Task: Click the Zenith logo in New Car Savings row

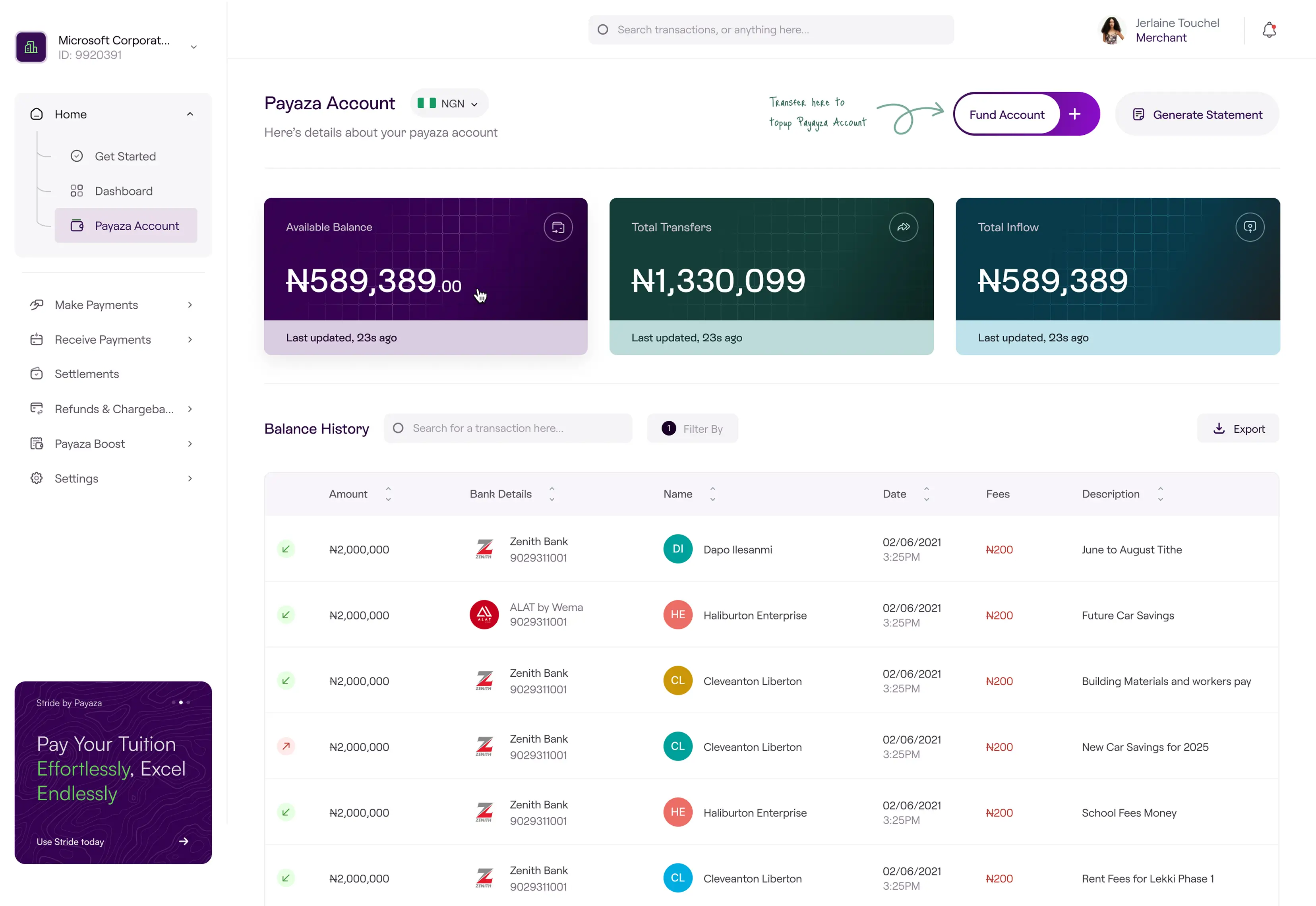Action: tap(484, 747)
